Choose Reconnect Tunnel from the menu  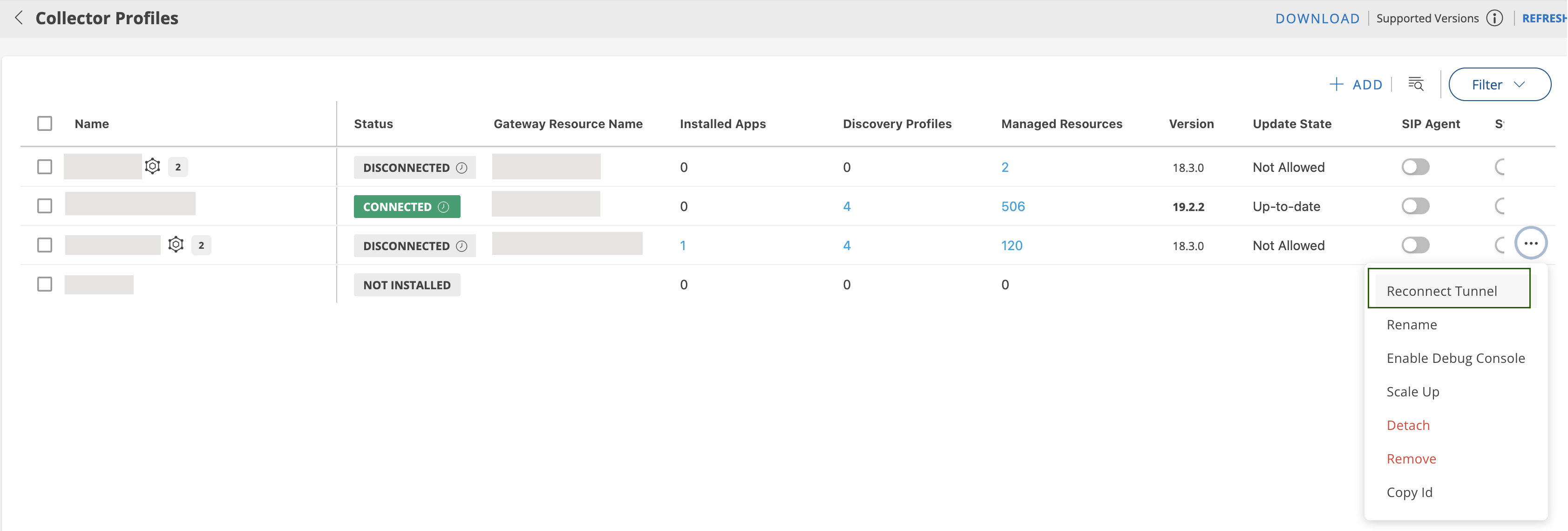tap(1441, 291)
